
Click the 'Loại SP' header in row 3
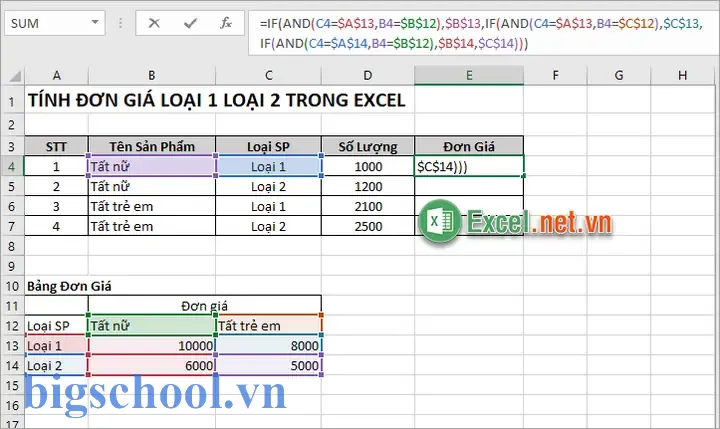tap(269, 147)
